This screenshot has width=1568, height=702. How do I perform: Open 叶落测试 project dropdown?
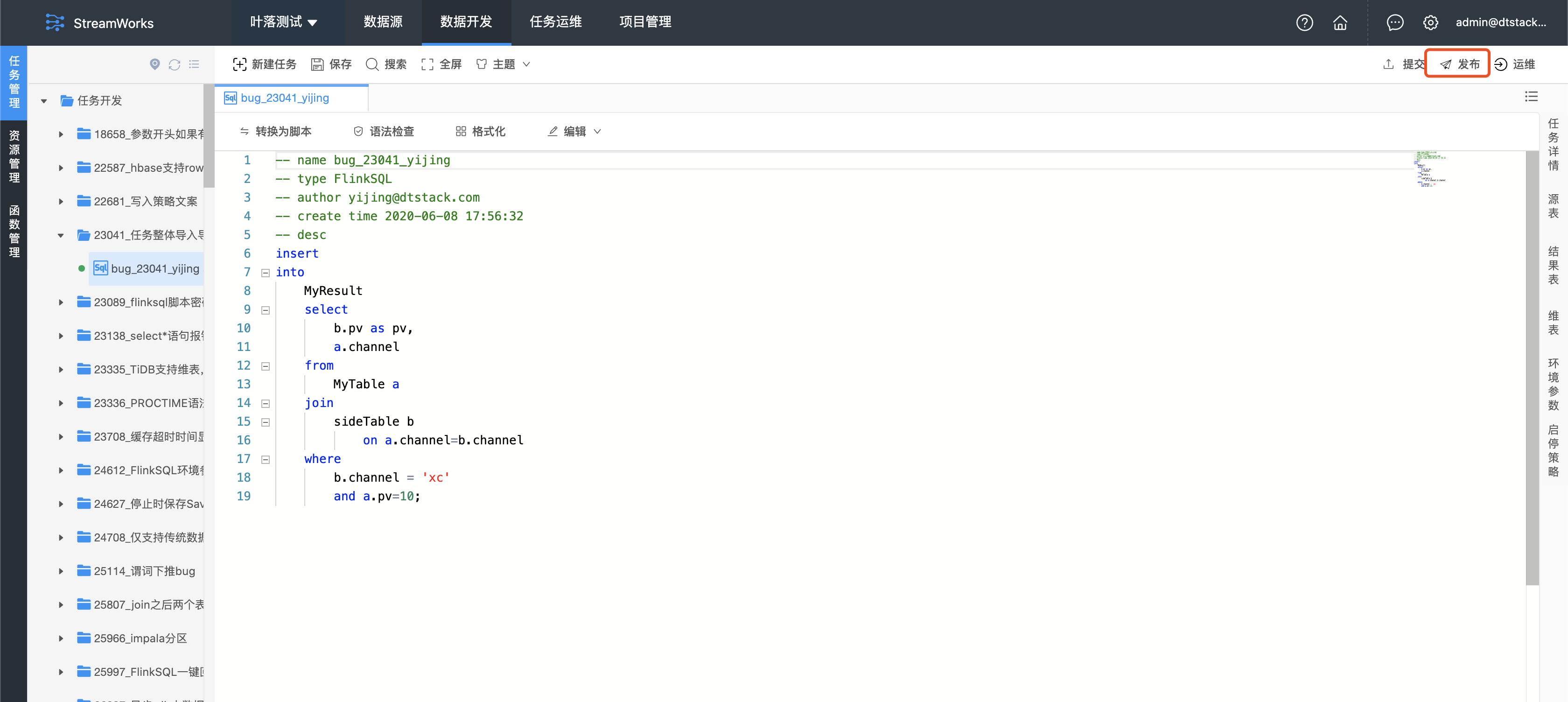[284, 22]
